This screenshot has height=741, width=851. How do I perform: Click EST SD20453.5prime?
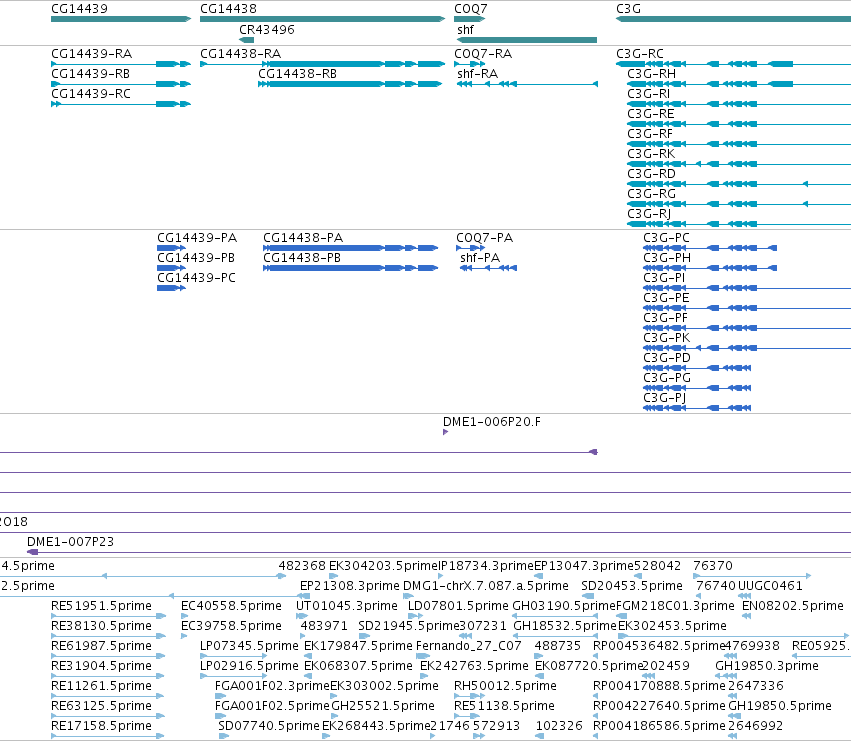pyautogui.click(x=632, y=586)
